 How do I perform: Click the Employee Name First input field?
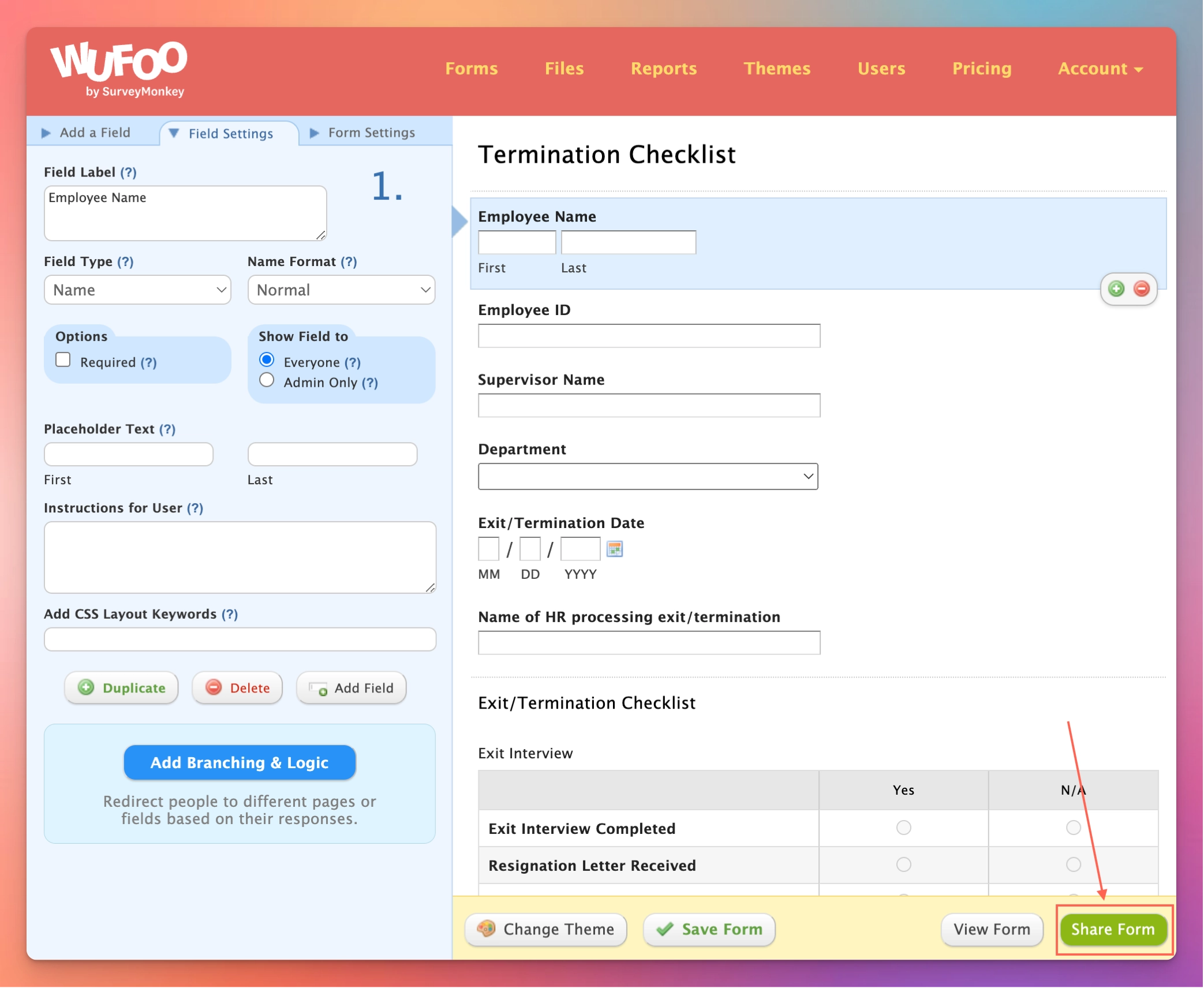(x=517, y=241)
